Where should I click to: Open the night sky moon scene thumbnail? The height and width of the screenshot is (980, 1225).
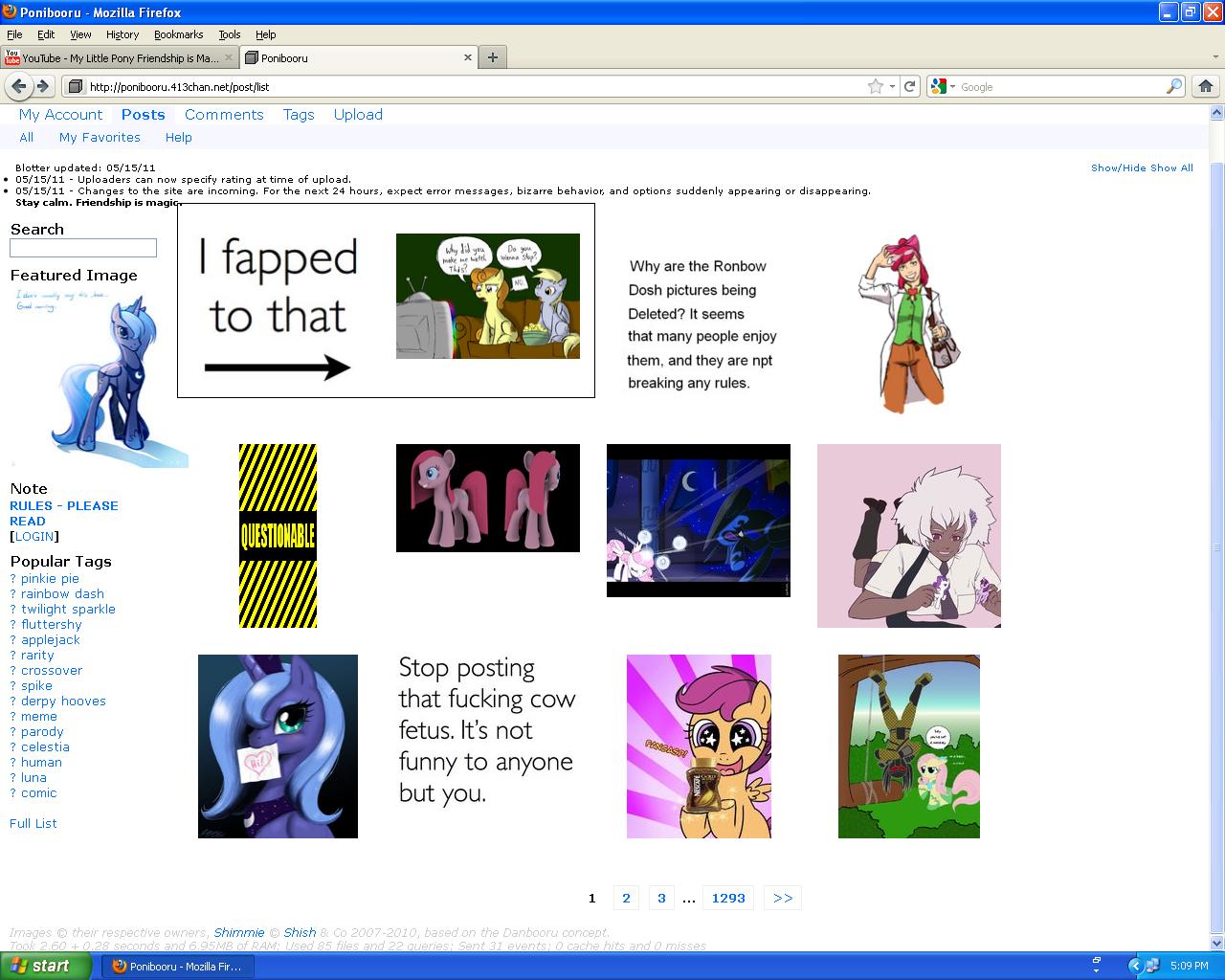click(699, 521)
